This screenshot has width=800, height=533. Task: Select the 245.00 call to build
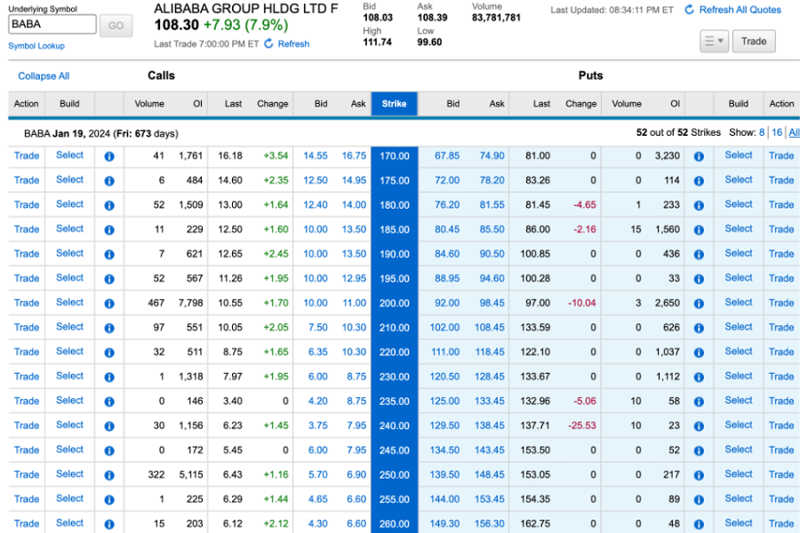(x=69, y=449)
